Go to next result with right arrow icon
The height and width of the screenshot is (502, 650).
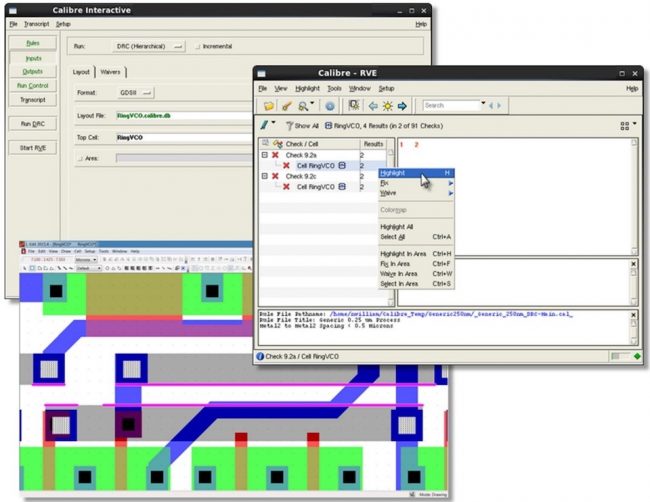(402, 106)
